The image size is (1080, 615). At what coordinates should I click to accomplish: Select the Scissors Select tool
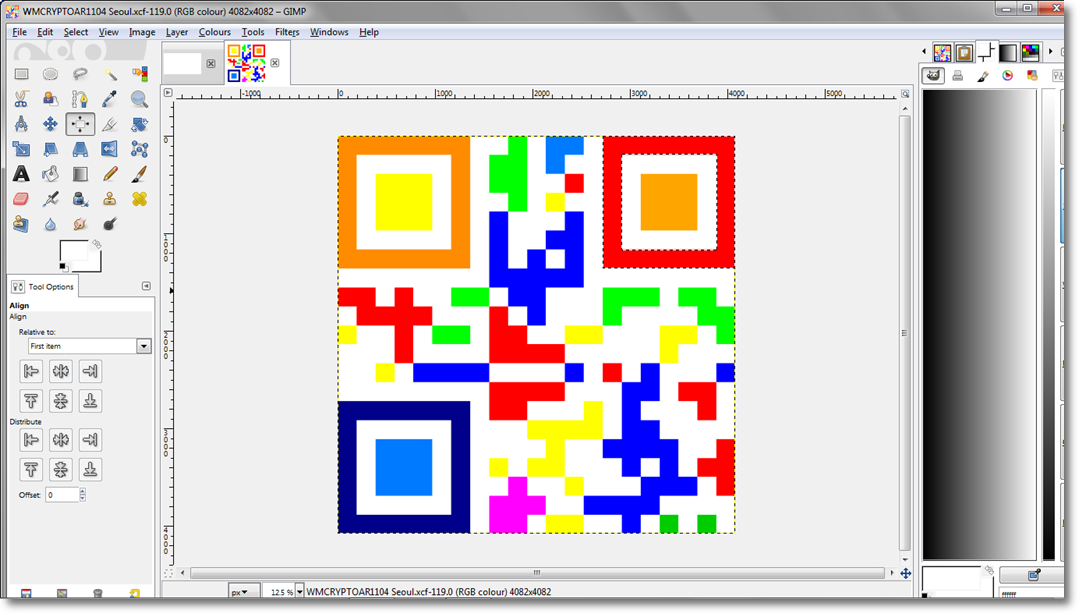click(21, 99)
